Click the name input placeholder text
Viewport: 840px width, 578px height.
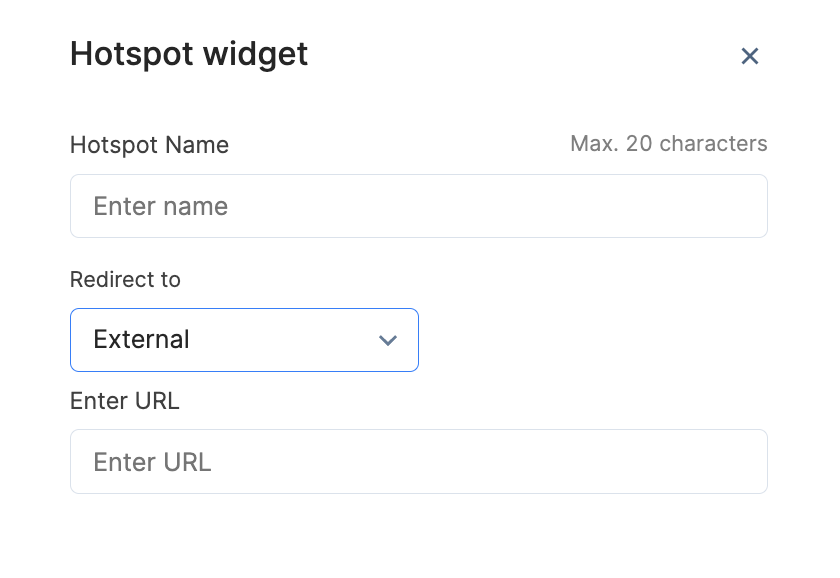(160, 206)
